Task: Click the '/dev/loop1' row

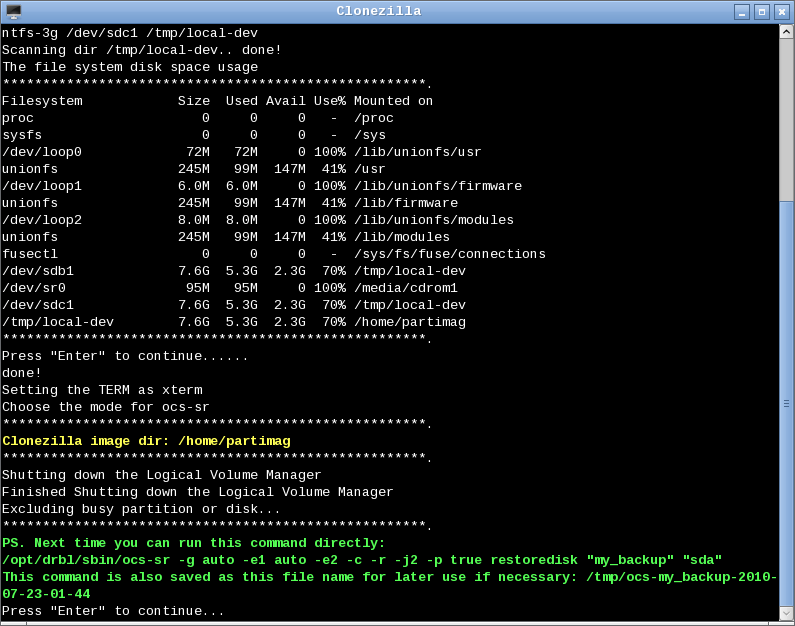Action: 262,186
